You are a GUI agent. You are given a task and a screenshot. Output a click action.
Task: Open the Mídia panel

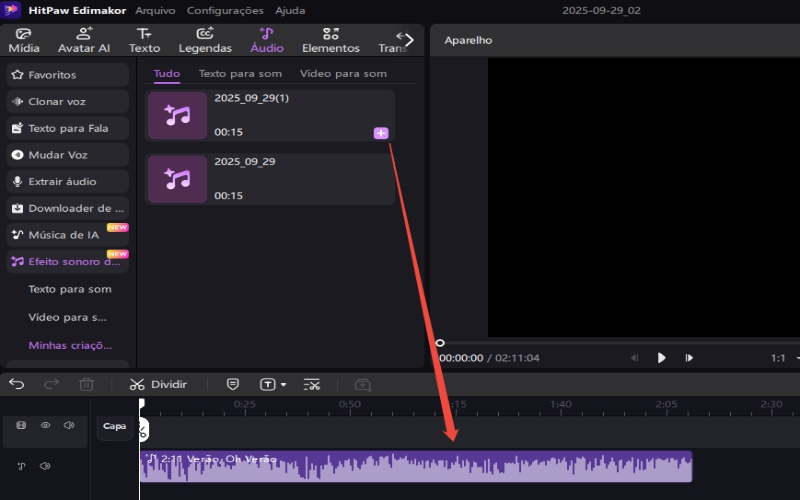[x=24, y=40]
